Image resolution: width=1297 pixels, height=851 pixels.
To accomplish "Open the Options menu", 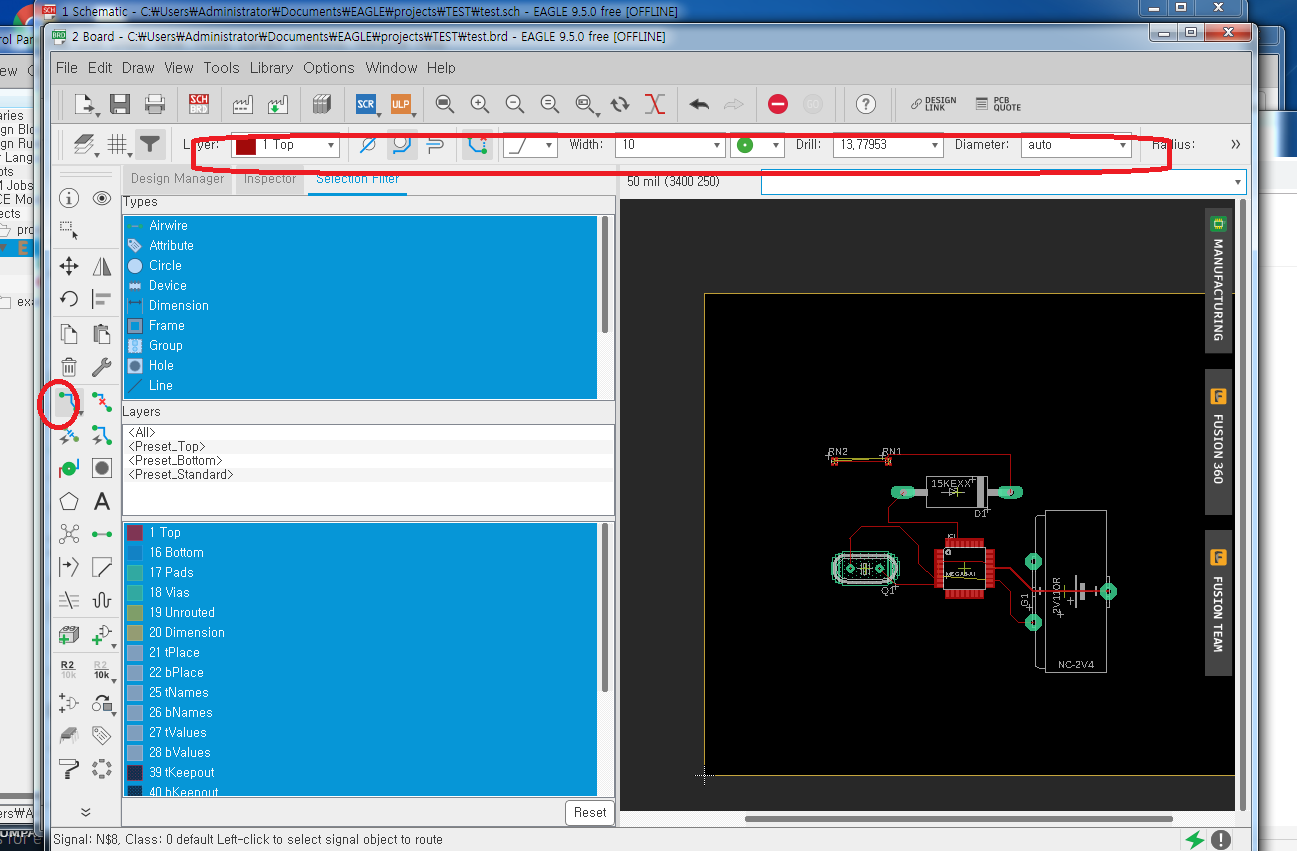I will point(329,68).
